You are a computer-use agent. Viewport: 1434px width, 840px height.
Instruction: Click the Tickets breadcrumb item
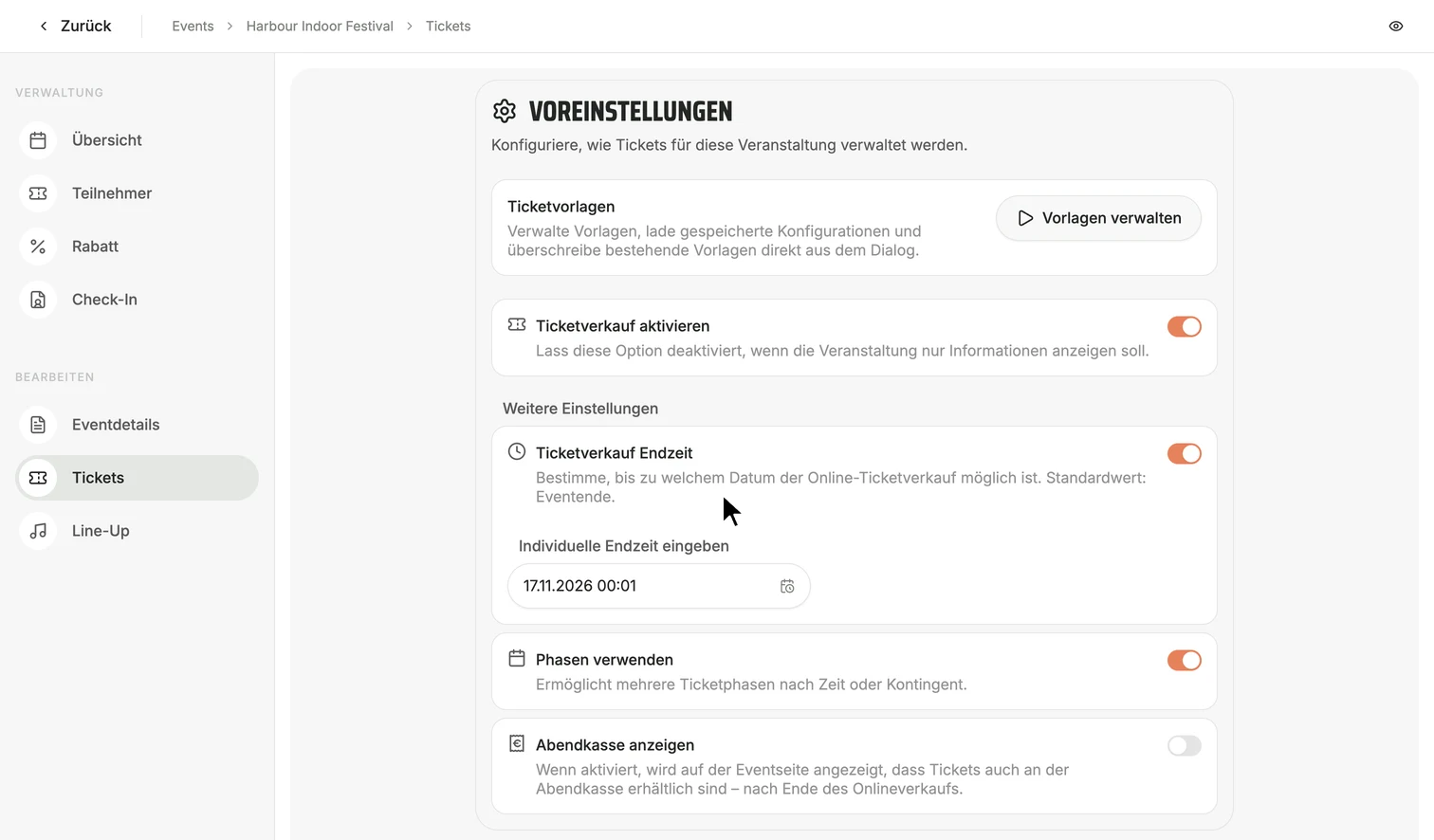[x=448, y=27]
